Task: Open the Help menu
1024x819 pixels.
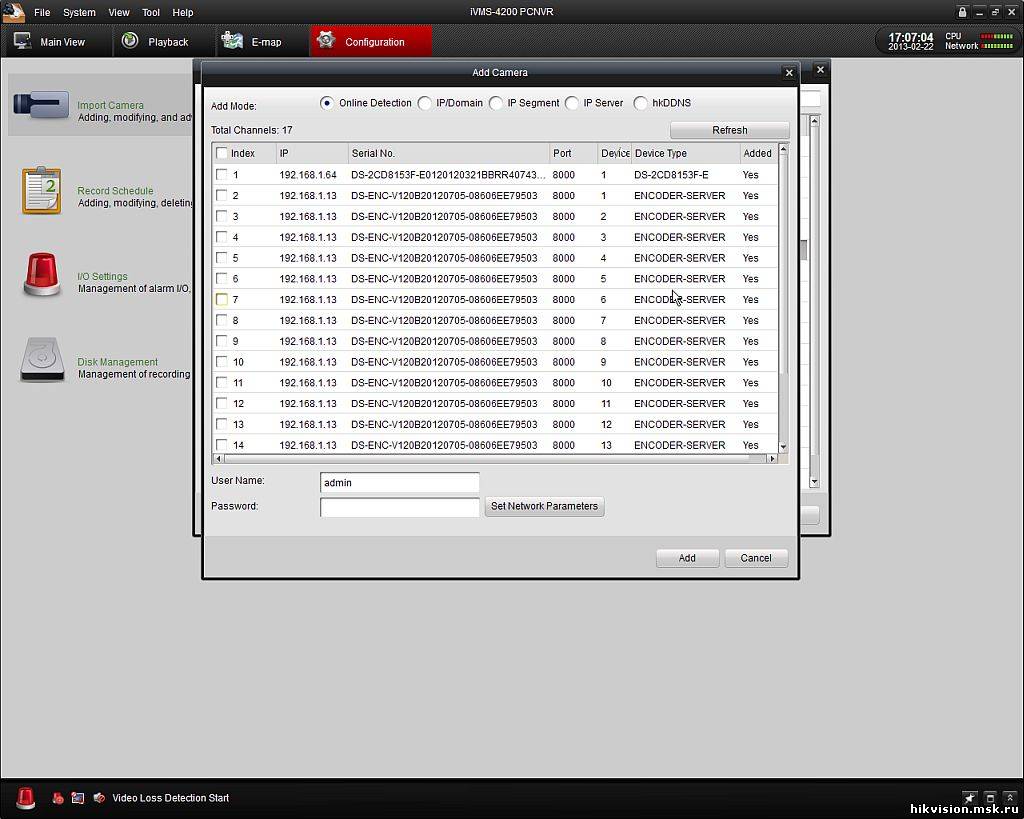Action: 183,12
